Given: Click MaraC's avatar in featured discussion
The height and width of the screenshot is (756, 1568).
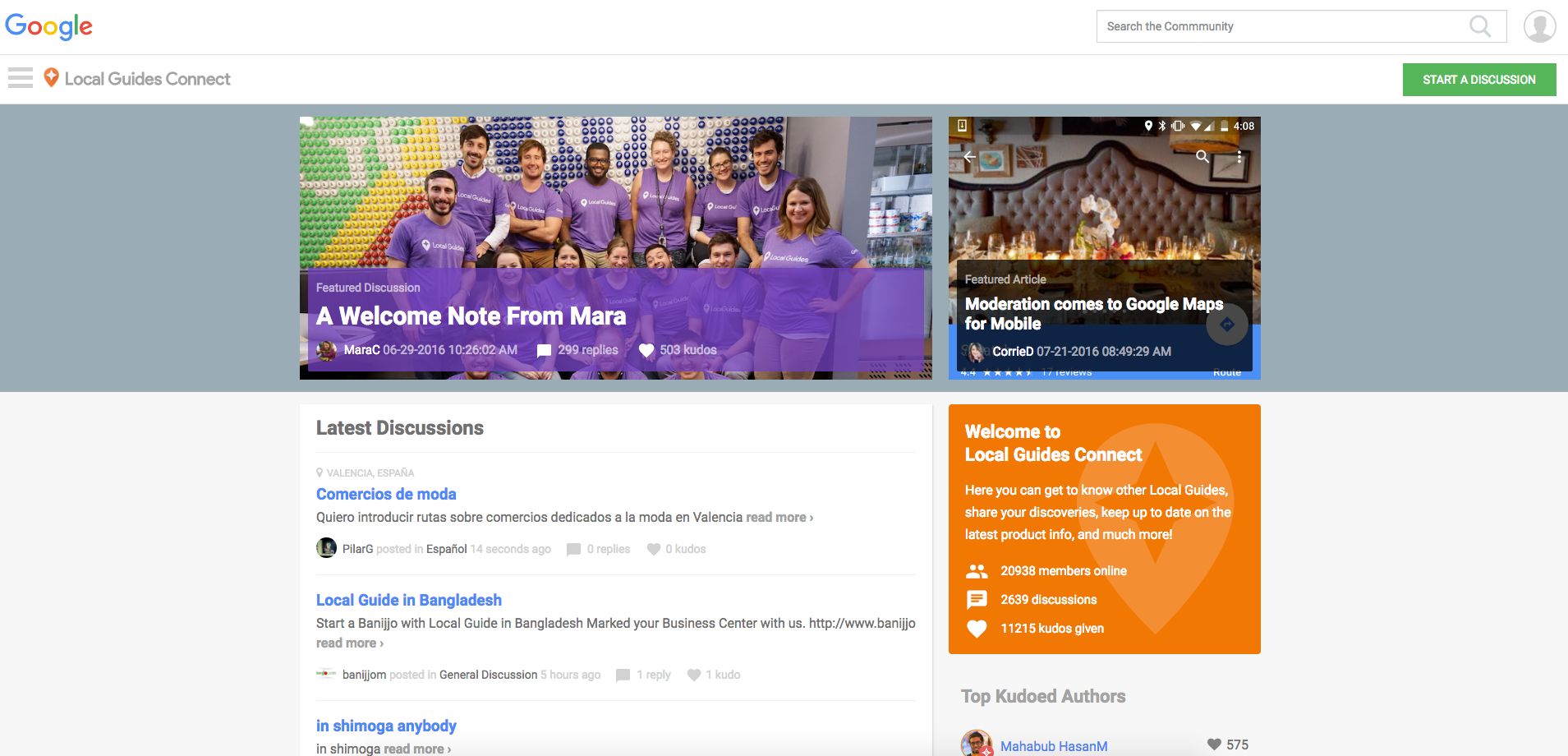Looking at the screenshot, I should point(326,351).
